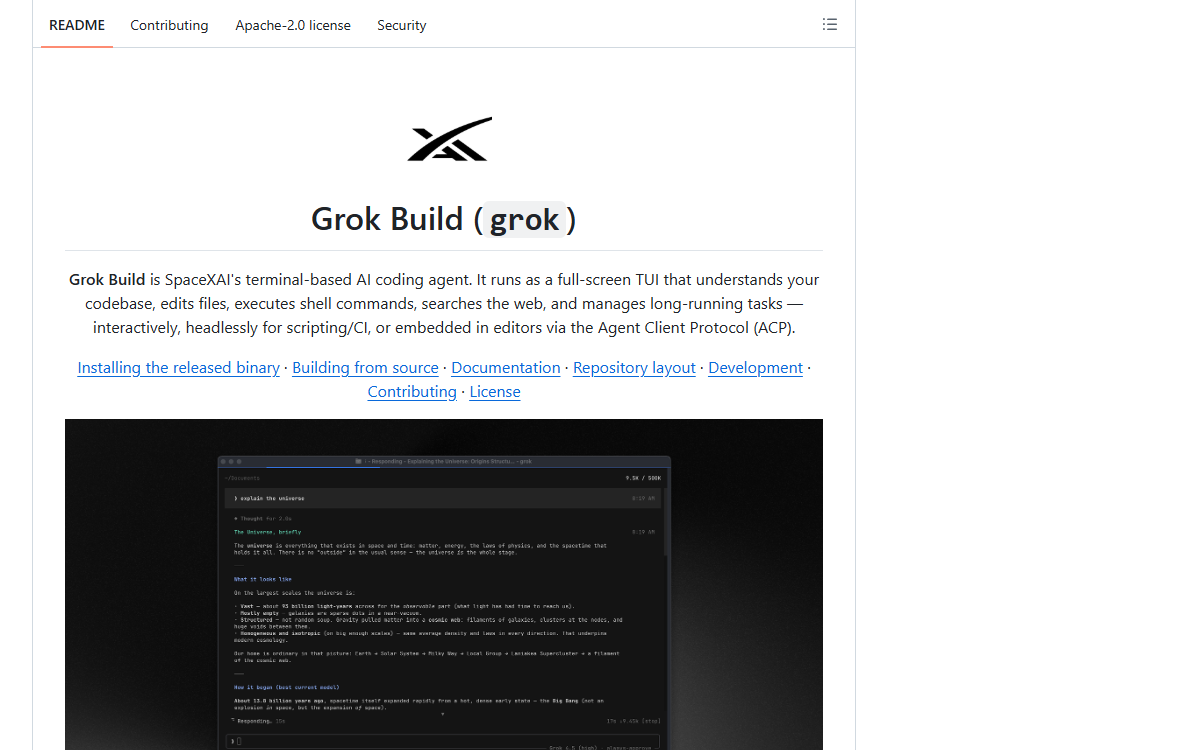The height and width of the screenshot is (750, 1200).
Task: Jump to the Development link
Action: click(x=755, y=368)
